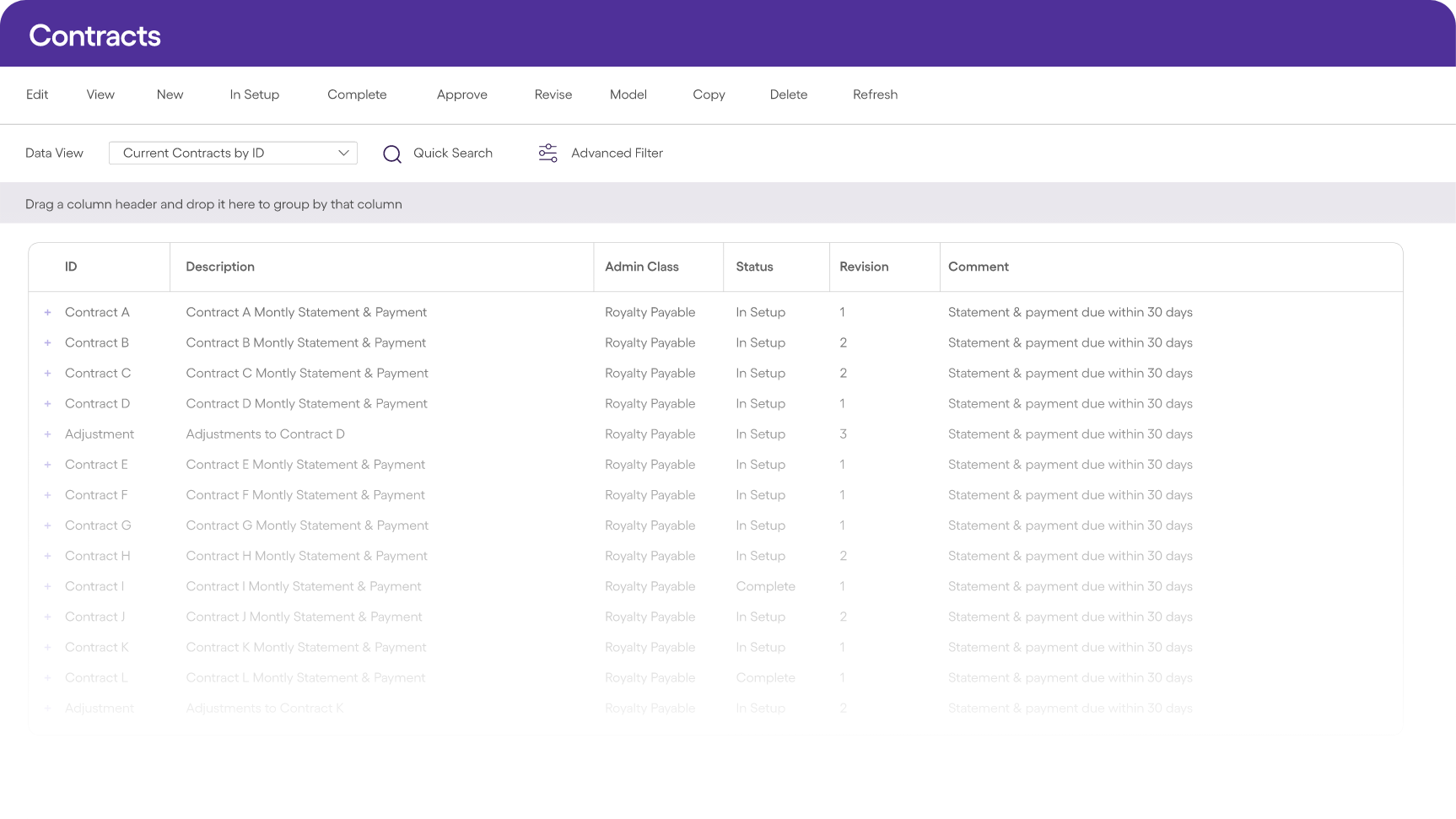
Task: Expand the Contract A row
Action: click(48, 312)
